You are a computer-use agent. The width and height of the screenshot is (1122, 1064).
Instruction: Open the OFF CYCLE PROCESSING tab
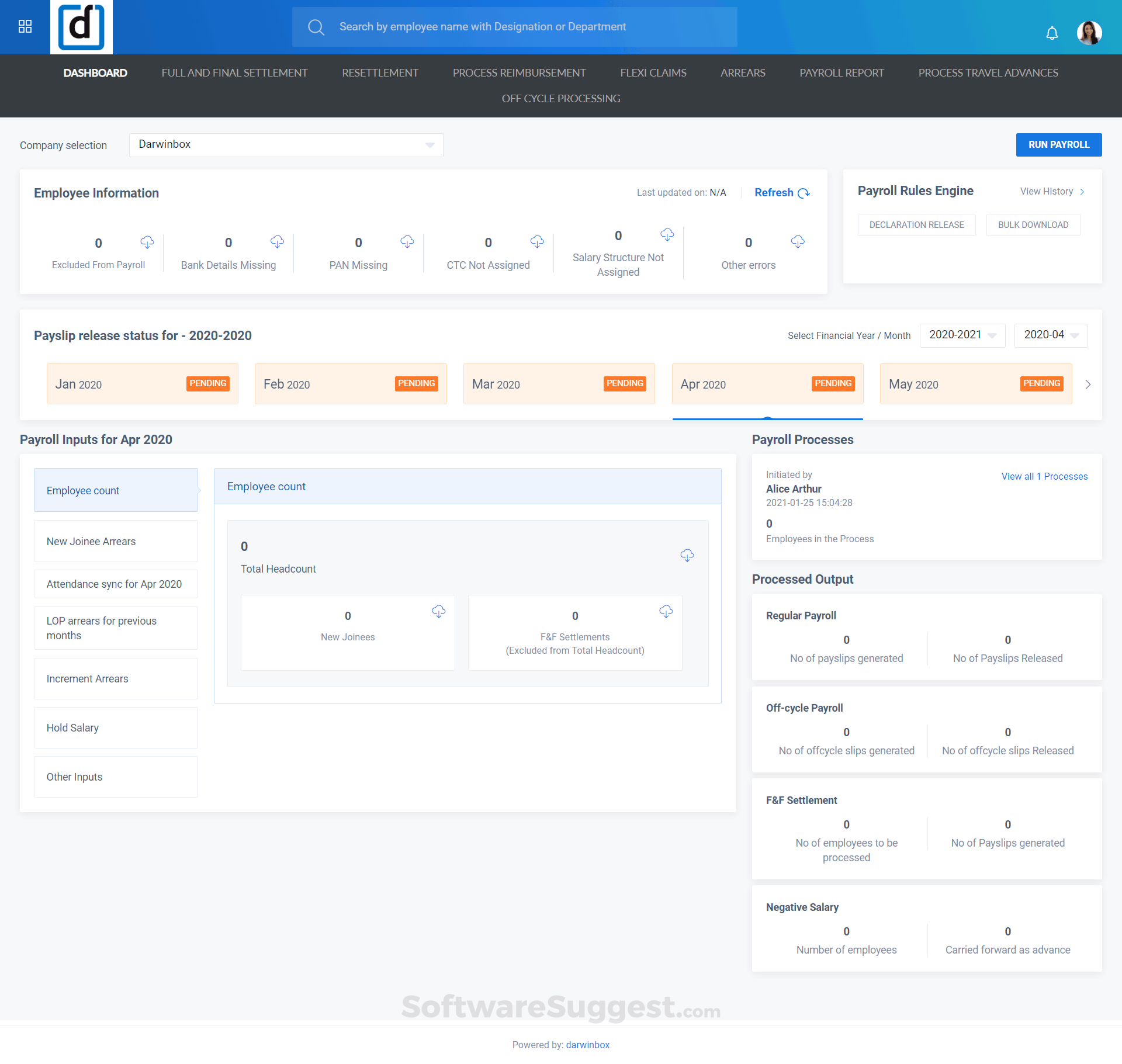560,98
